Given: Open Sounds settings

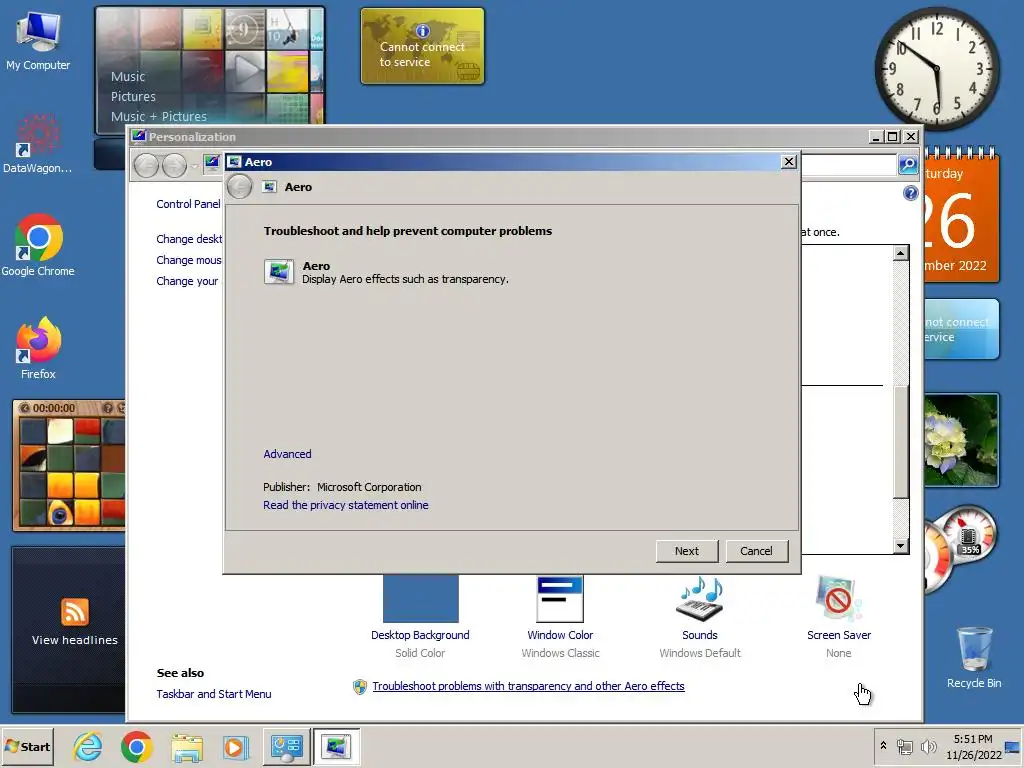Looking at the screenshot, I should [x=699, y=618].
